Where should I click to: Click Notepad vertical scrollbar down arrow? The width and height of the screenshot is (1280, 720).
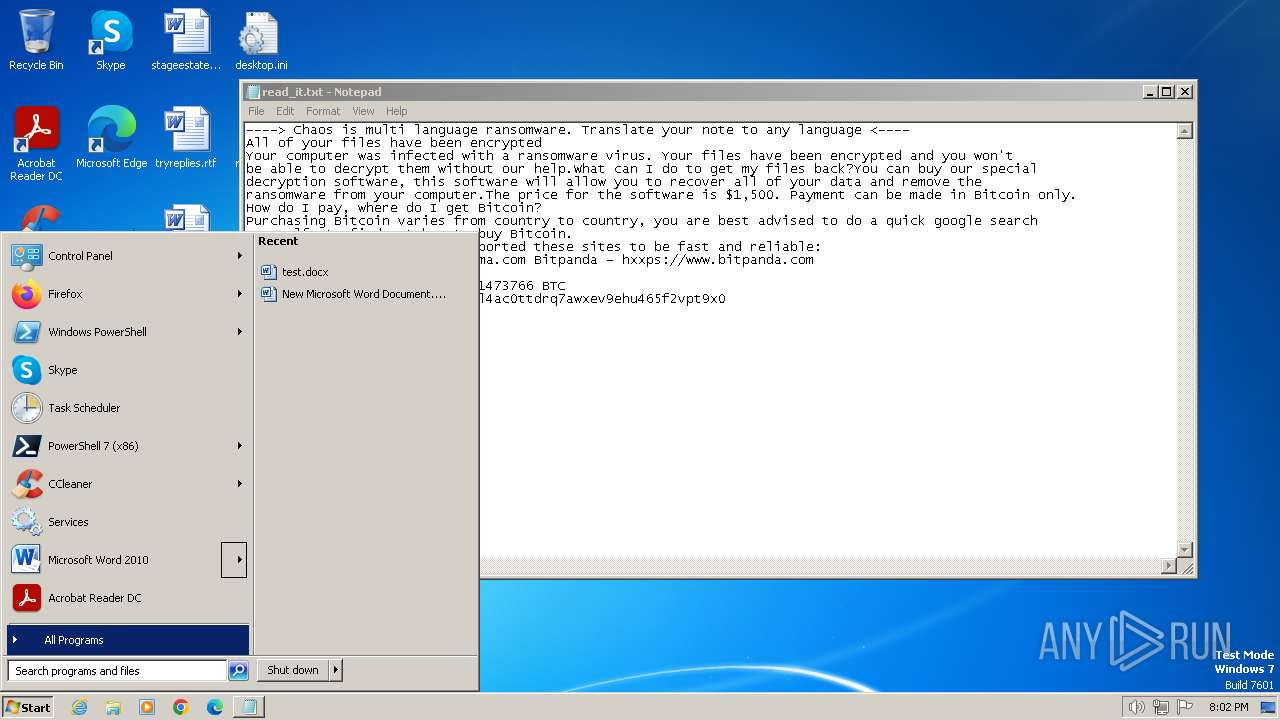(1185, 549)
